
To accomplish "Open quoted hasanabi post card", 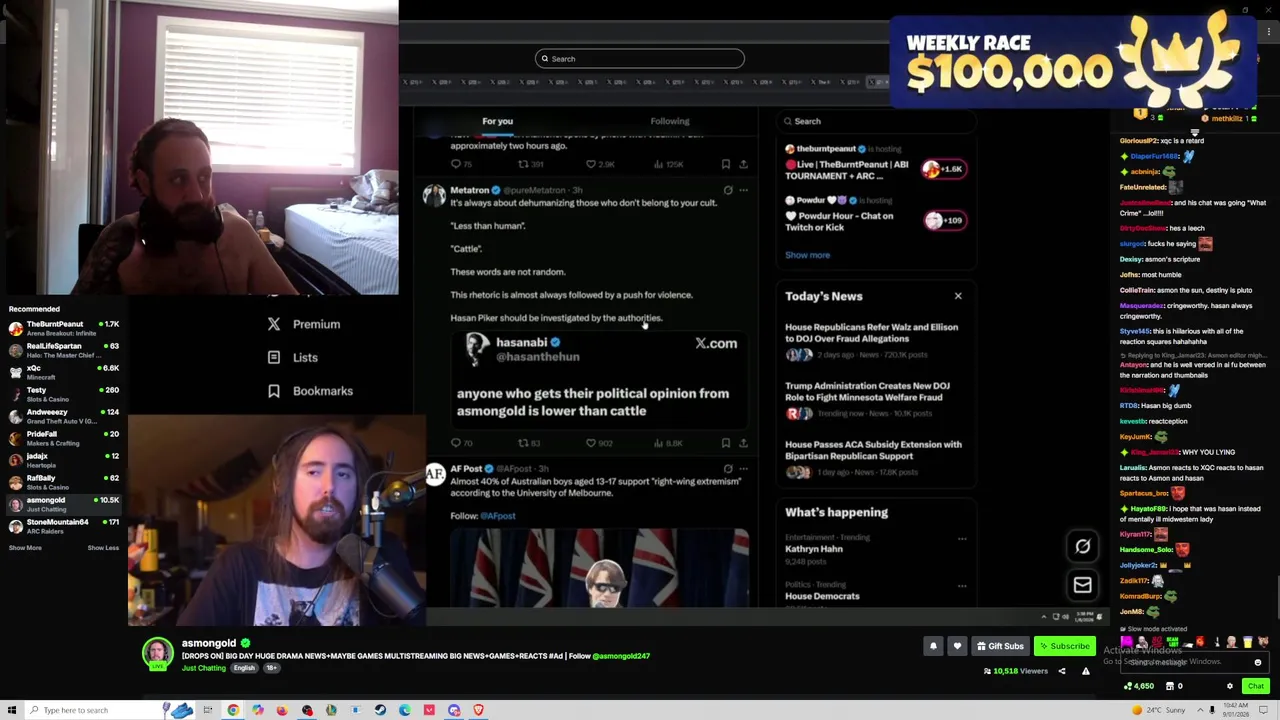I will (x=600, y=380).
